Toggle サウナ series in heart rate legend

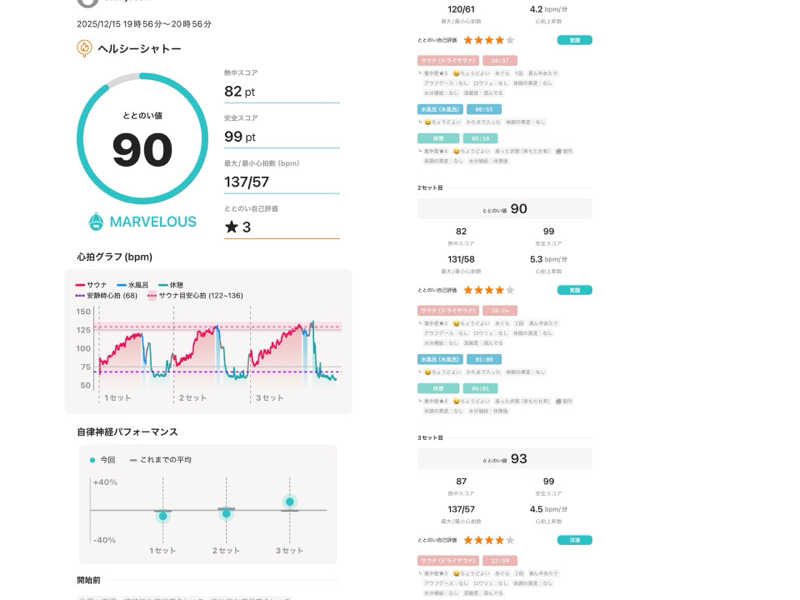point(90,285)
